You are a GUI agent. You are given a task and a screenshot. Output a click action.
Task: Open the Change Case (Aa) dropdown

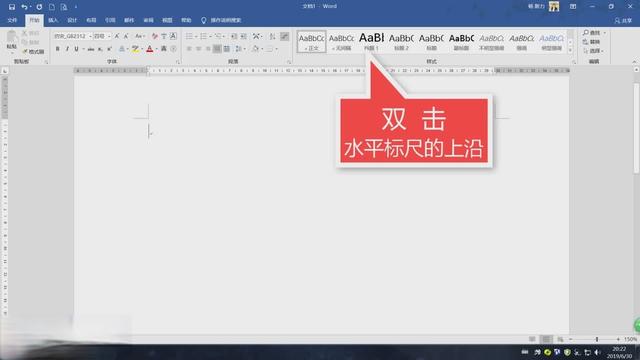coord(140,36)
